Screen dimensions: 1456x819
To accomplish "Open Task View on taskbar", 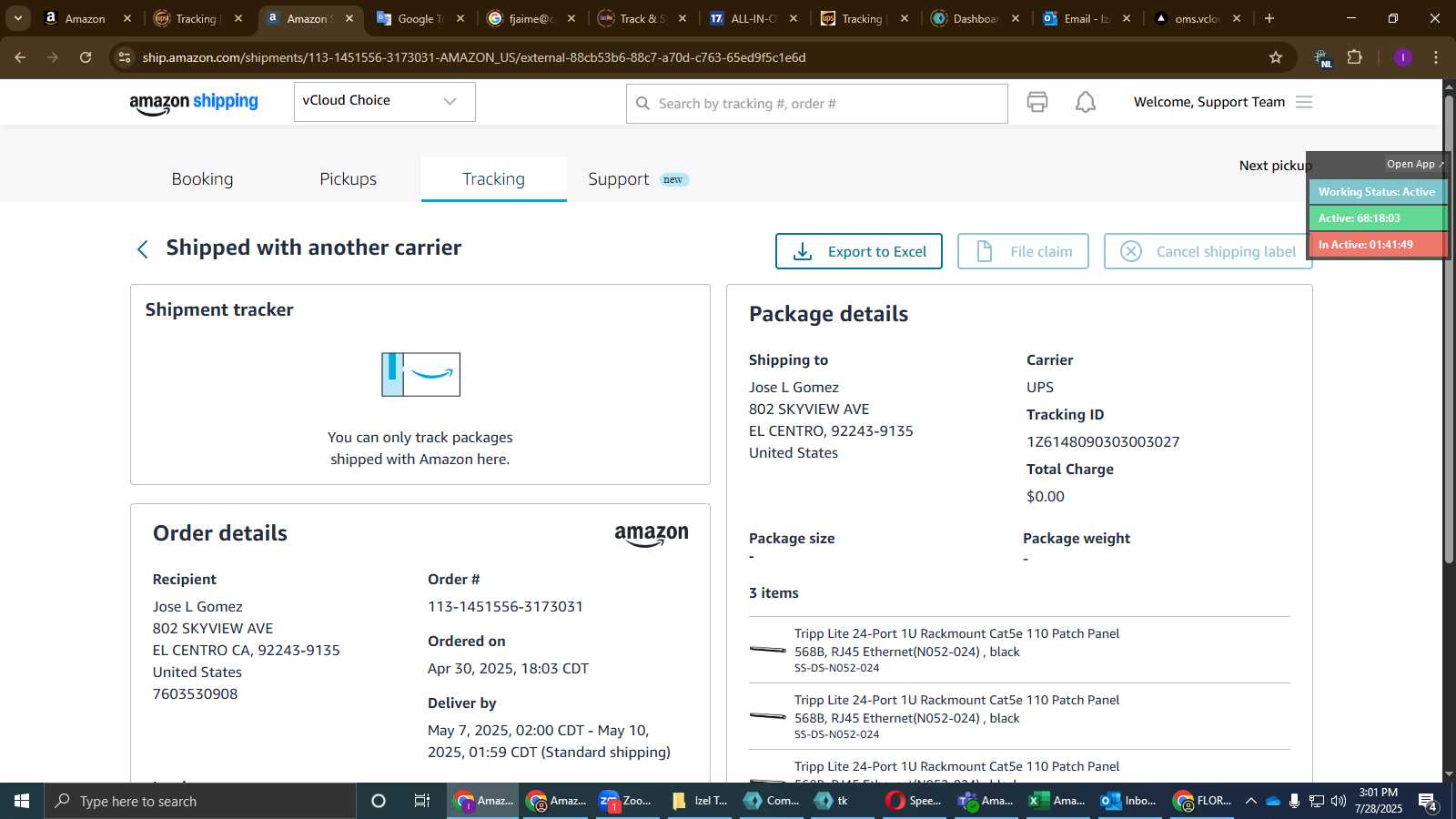I will pos(422,801).
